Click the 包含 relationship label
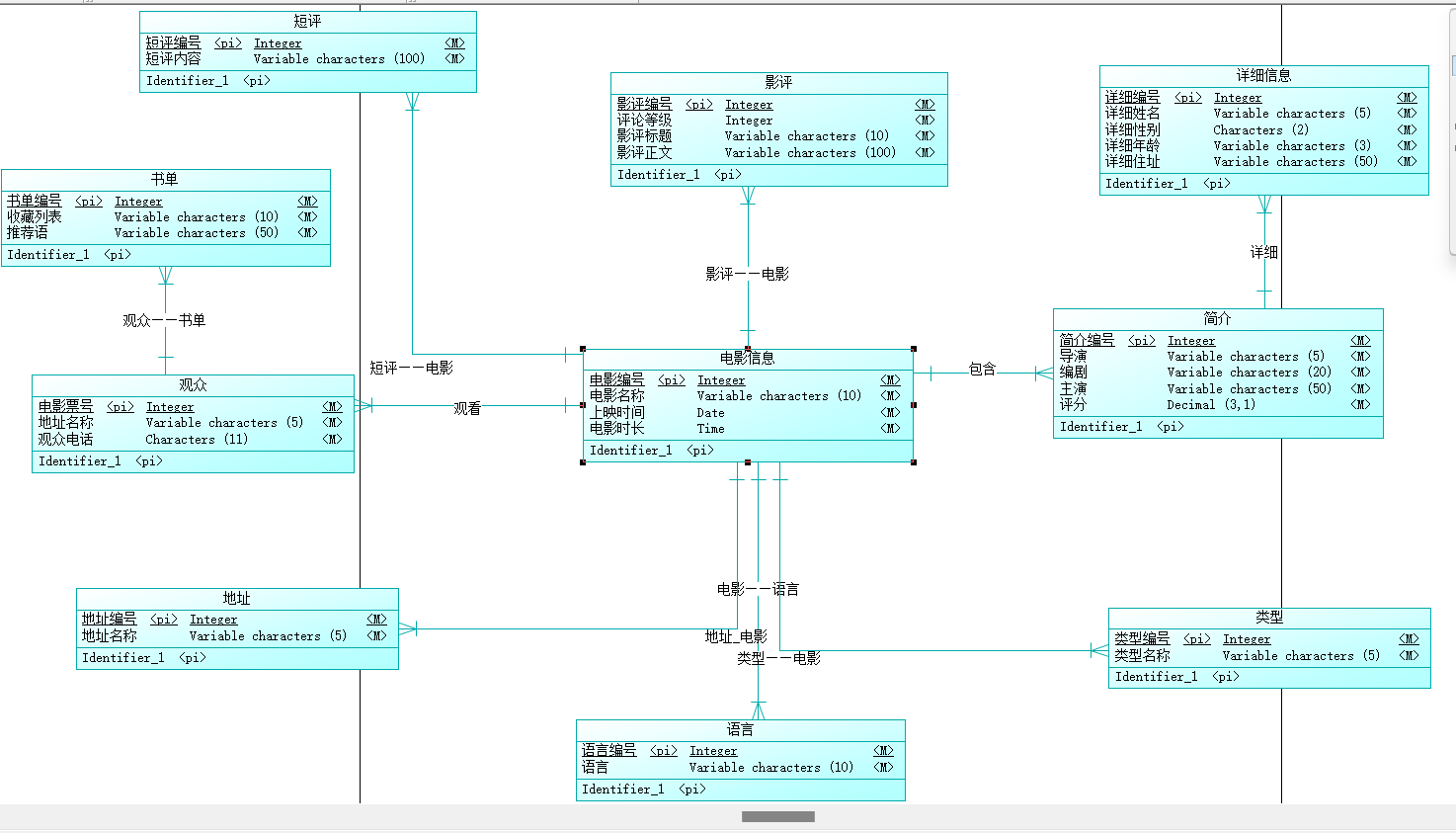This screenshot has width=1456, height=833. [982, 369]
